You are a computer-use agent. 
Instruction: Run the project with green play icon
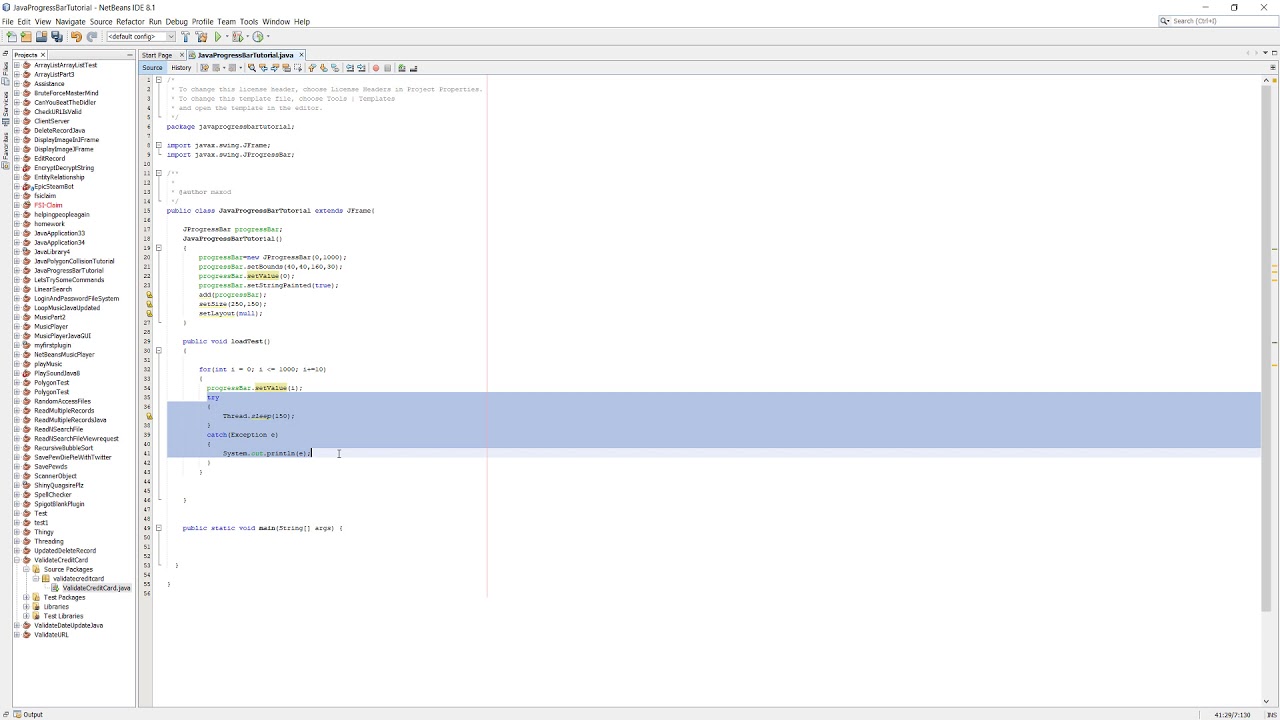click(x=217, y=37)
